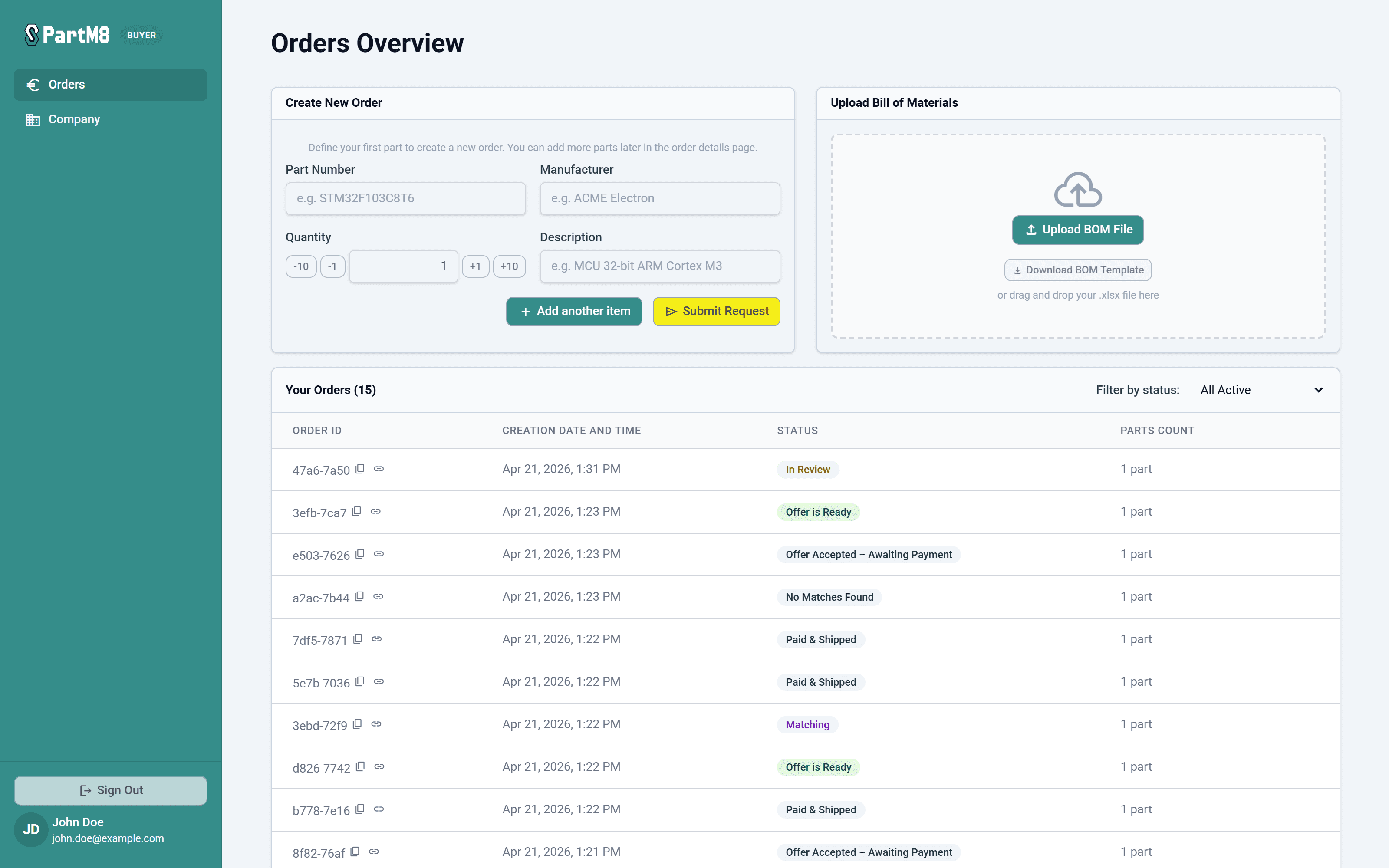Focus the Description input field
The height and width of the screenshot is (868, 1389).
pos(660,266)
